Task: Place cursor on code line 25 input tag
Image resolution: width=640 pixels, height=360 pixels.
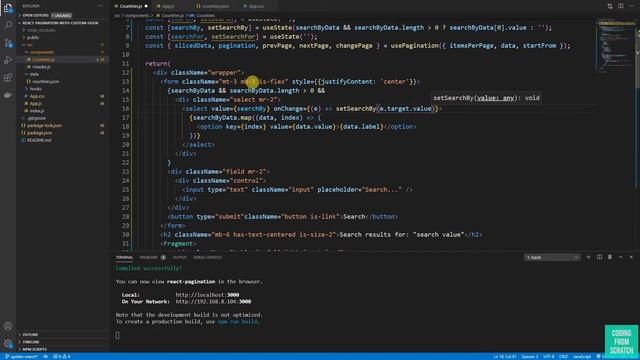Action: point(297,190)
